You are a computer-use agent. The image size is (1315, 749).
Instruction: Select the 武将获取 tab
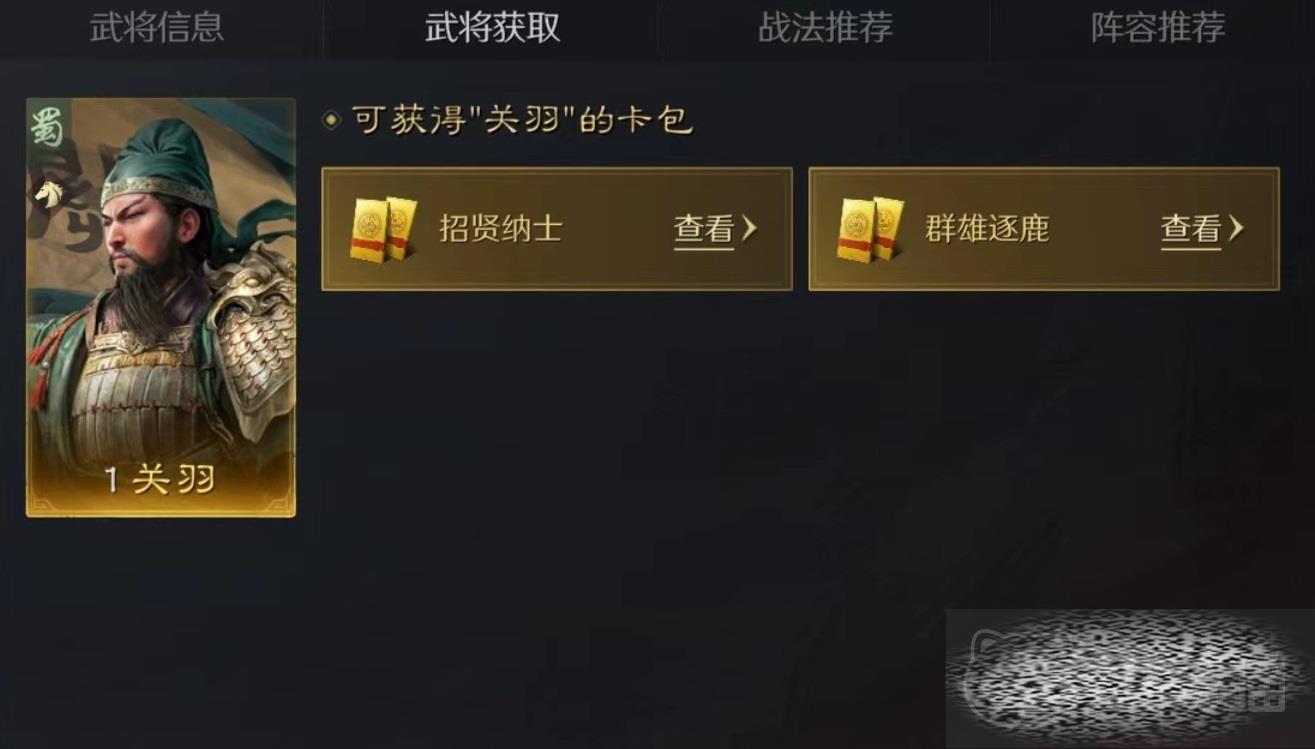[x=492, y=27]
